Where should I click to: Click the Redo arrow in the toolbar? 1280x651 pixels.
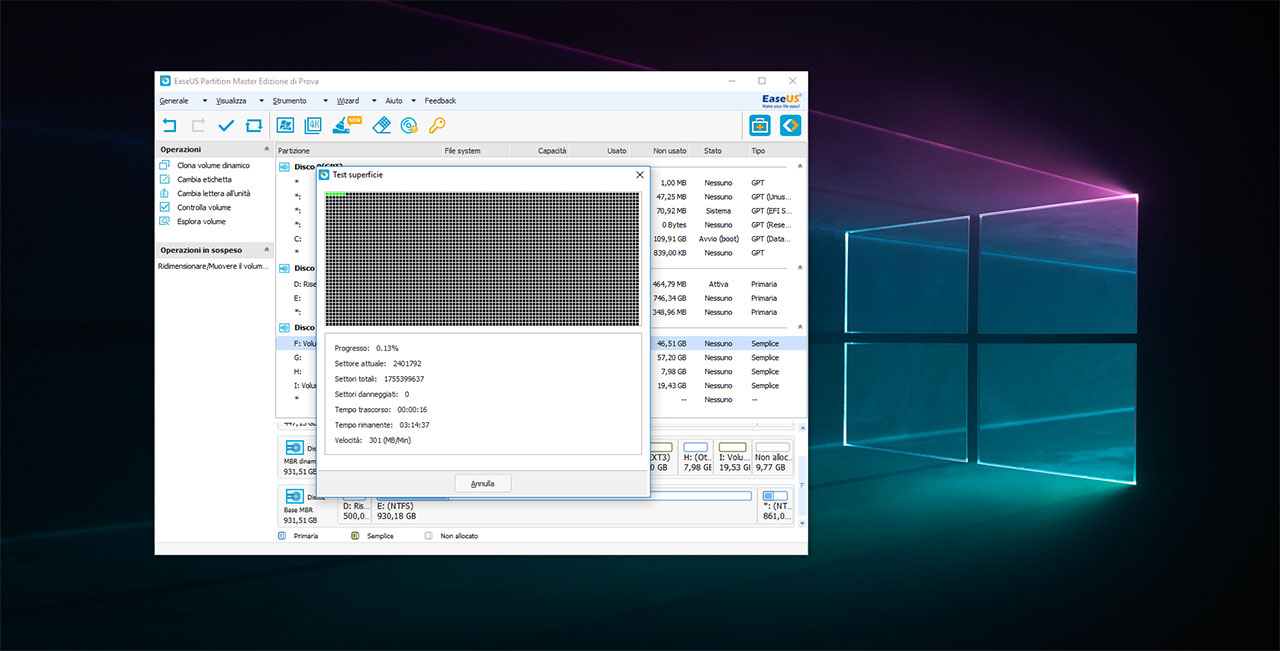pyautogui.click(x=198, y=125)
